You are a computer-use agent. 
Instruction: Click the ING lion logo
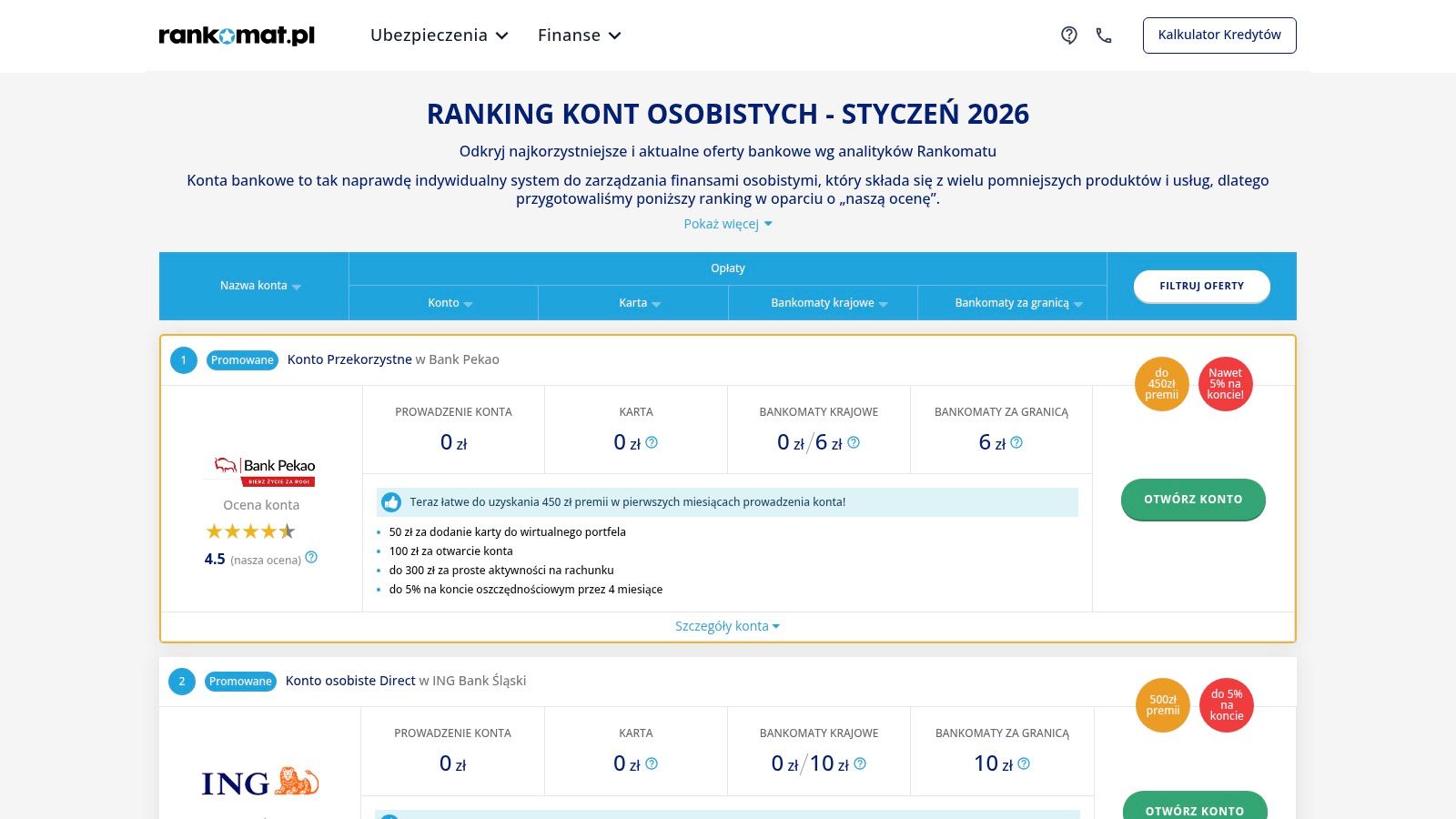[x=260, y=782]
